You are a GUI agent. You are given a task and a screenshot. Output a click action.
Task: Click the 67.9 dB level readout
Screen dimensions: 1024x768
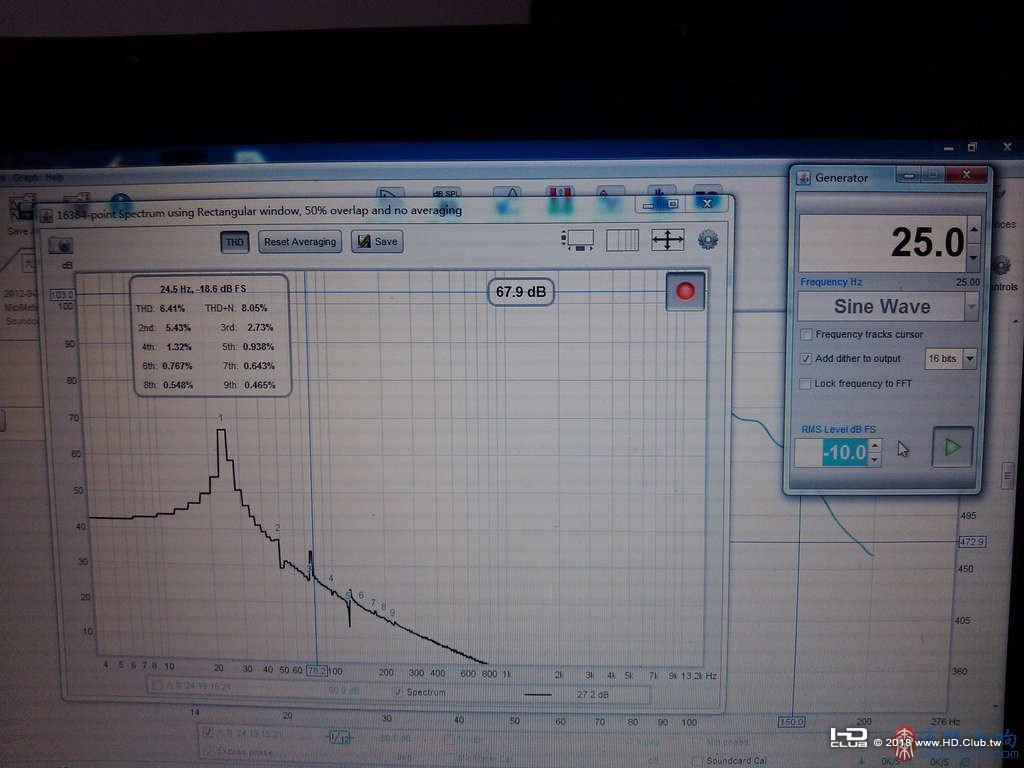[520, 292]
